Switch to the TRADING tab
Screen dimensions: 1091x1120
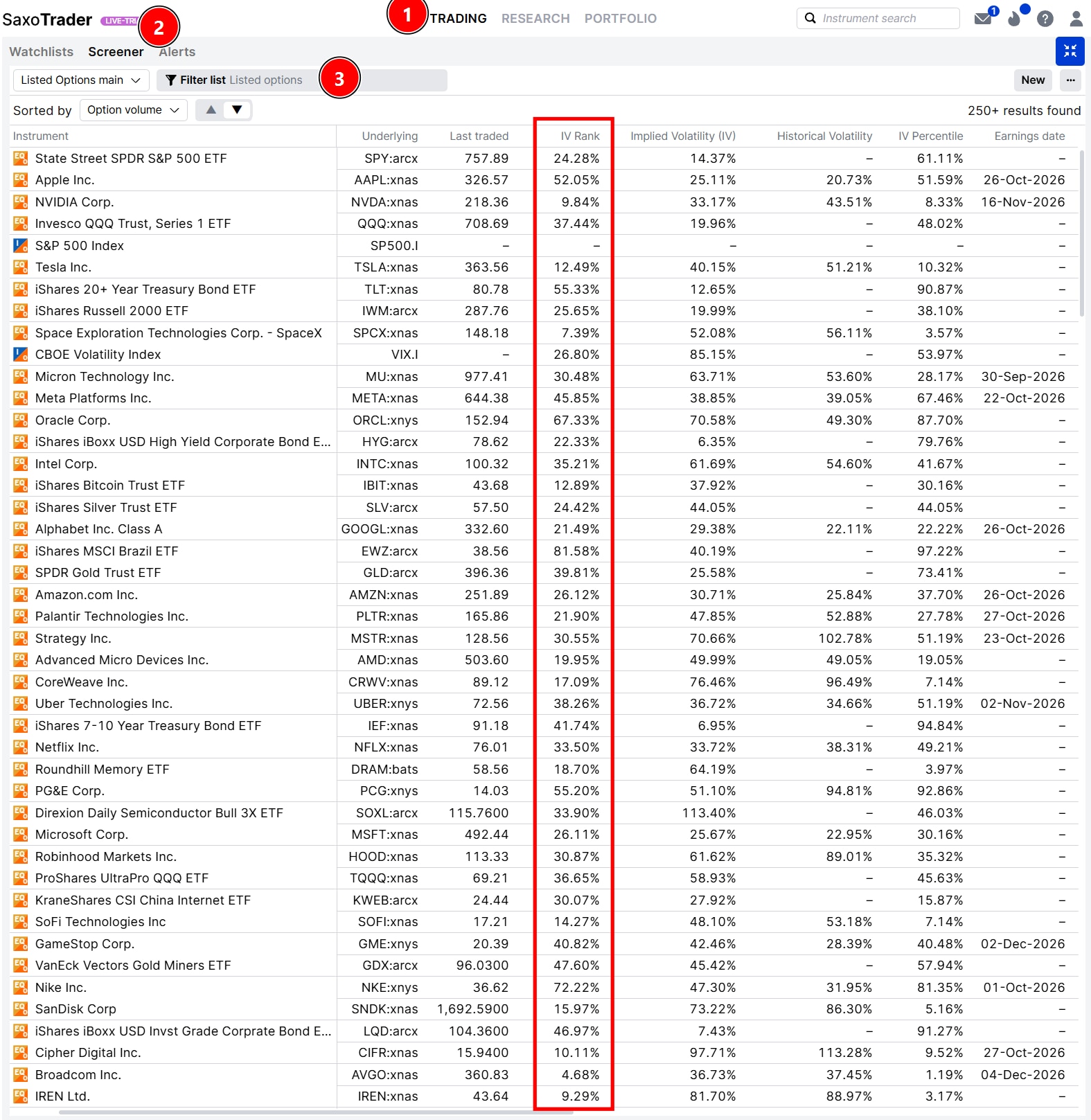click(x=458, y=19)
